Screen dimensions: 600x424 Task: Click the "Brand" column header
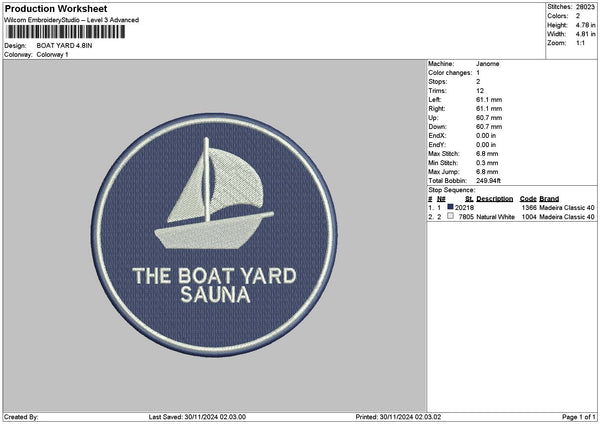pos(550,199)
